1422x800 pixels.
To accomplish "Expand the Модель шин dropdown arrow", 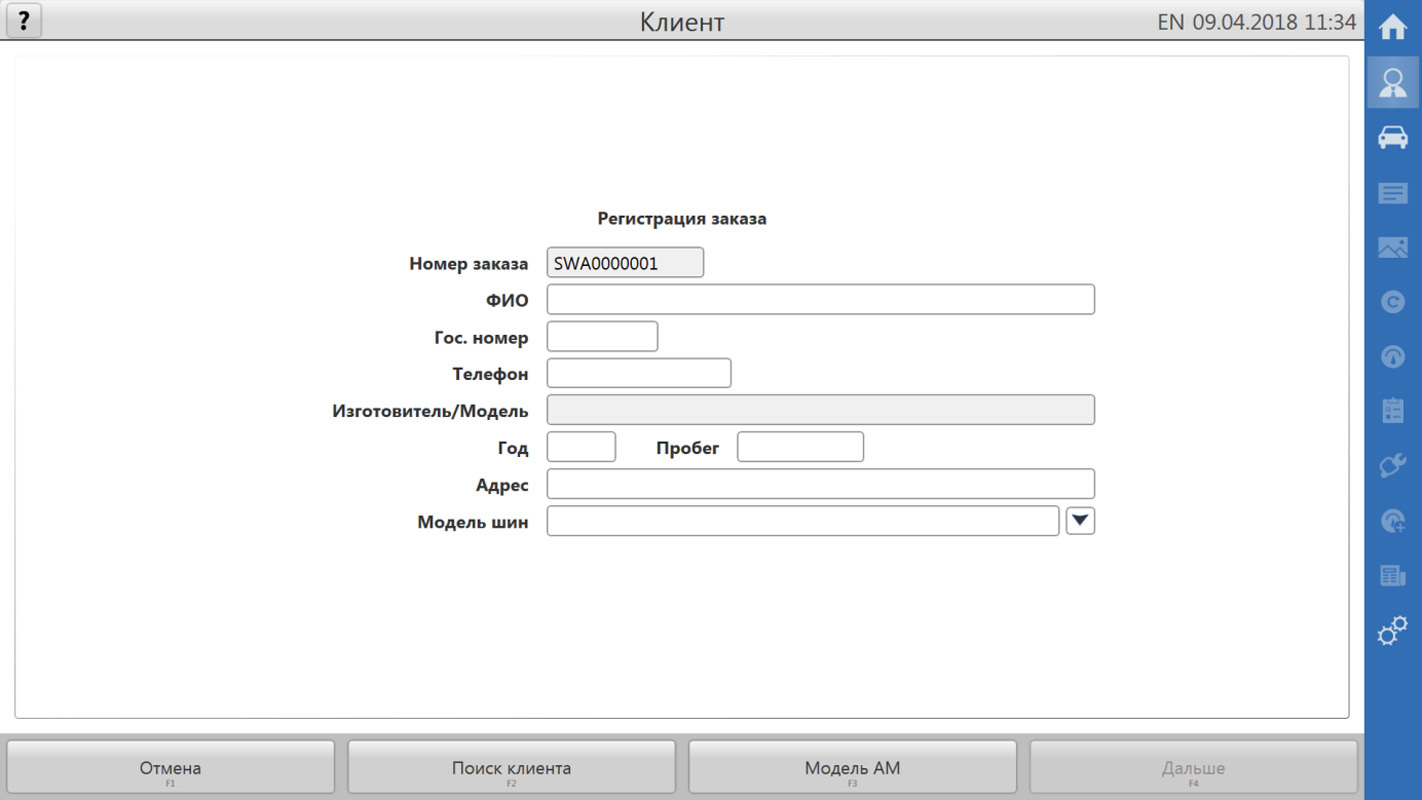I will pyautogui.click(x=1080, y=520).
